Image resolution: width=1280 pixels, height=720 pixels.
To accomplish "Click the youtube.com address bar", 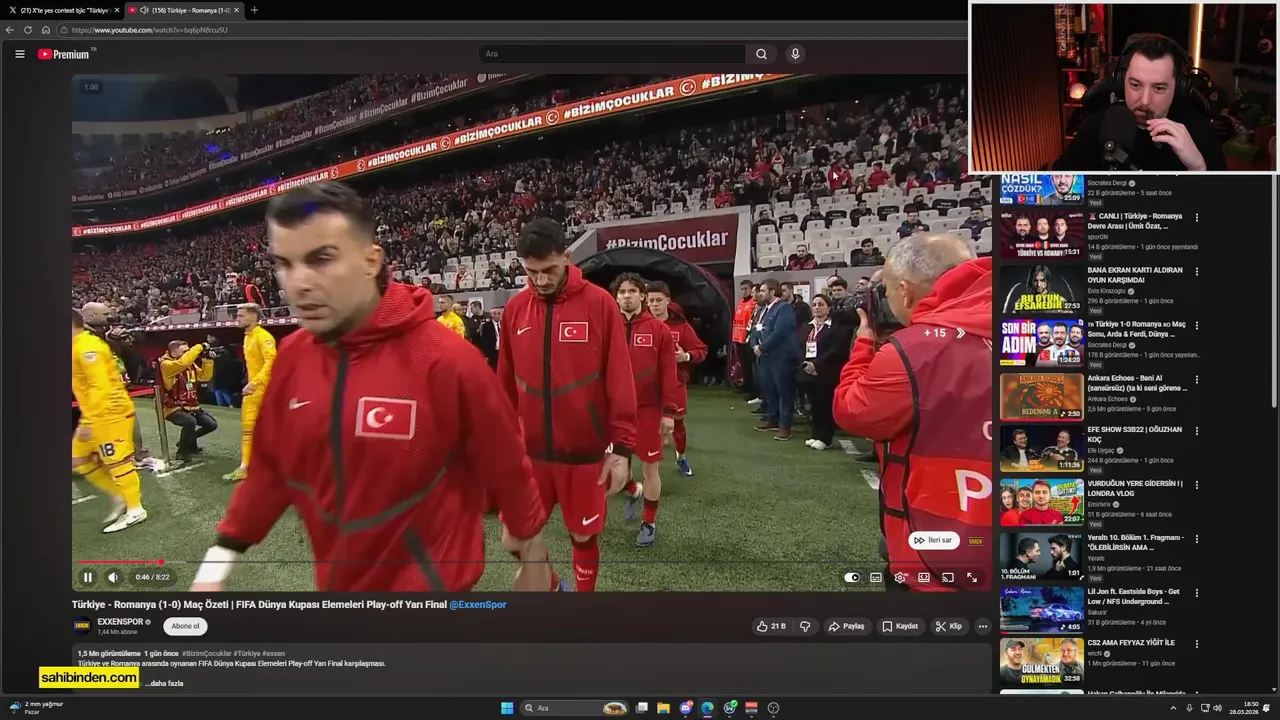I will point(510,30).
